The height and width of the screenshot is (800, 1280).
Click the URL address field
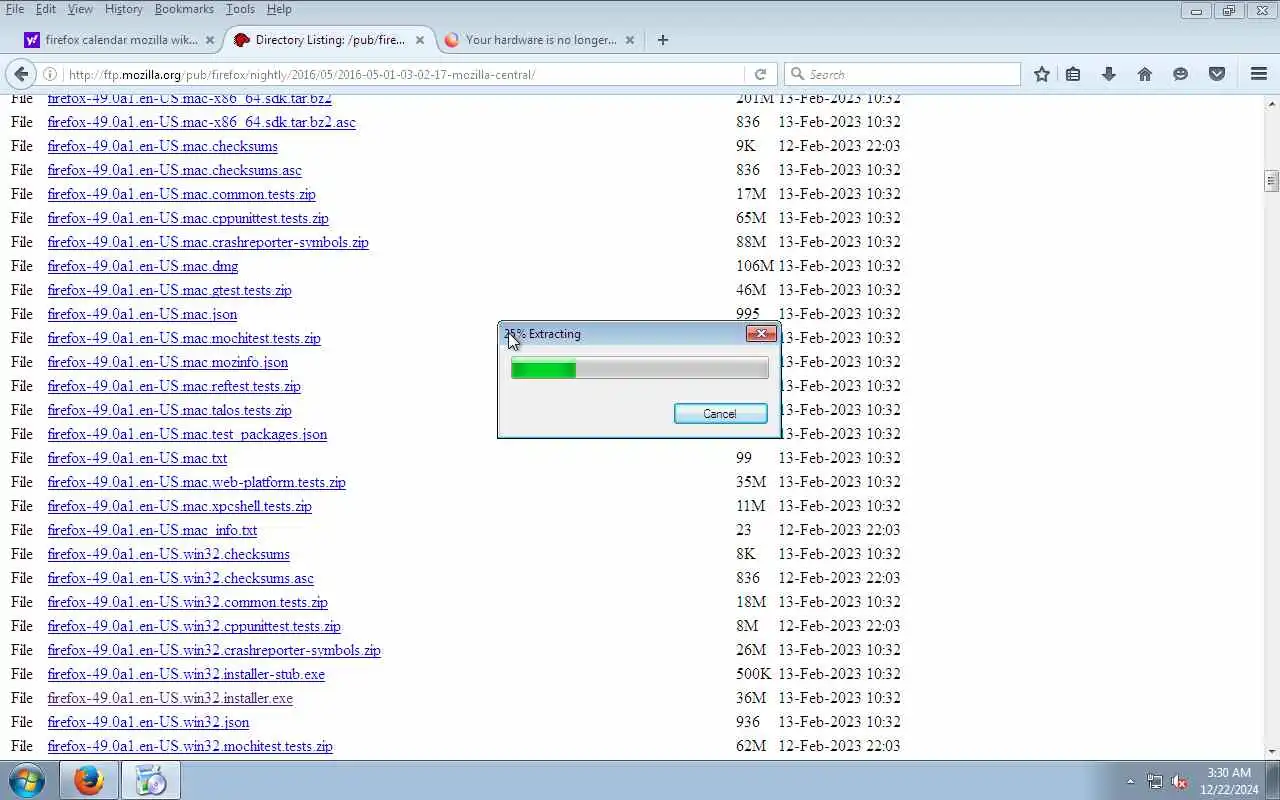(x=405, y=74)
